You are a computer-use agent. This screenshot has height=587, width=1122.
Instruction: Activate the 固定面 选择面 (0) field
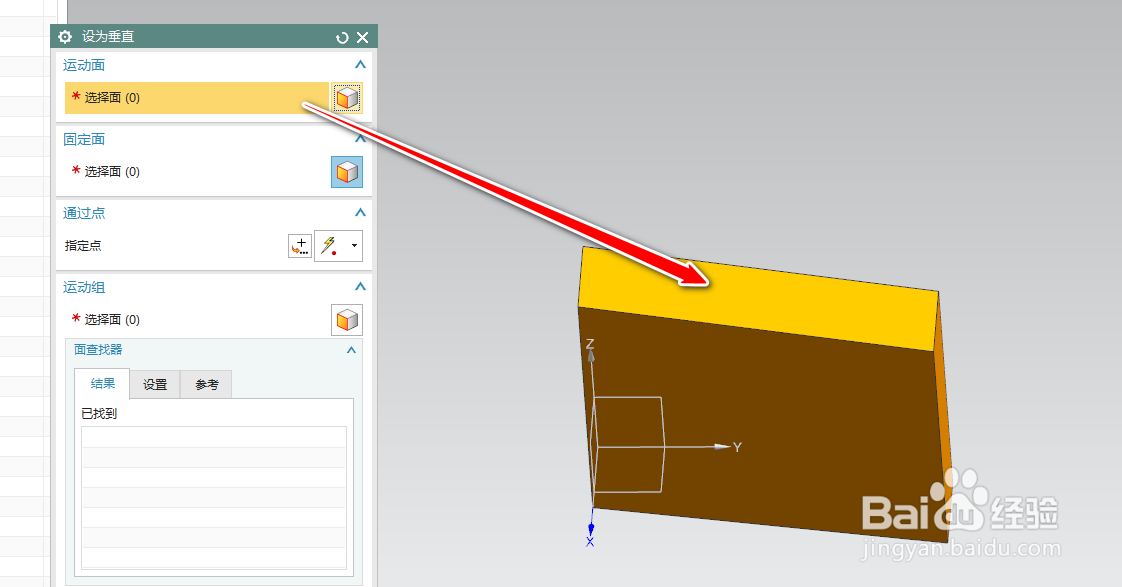click(x=197, y=172)
